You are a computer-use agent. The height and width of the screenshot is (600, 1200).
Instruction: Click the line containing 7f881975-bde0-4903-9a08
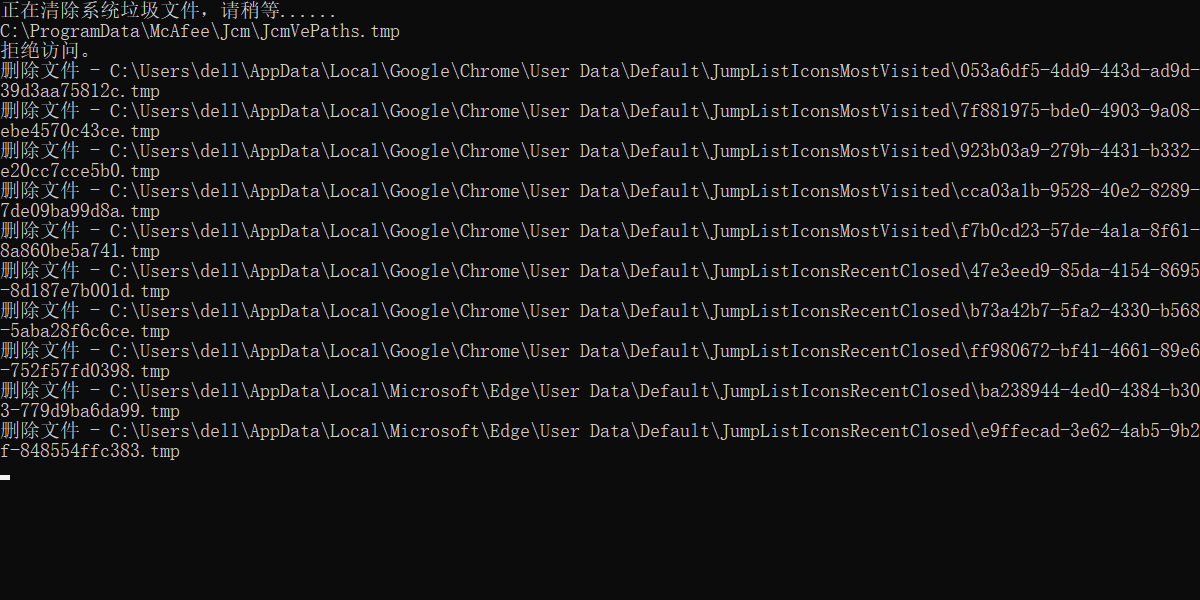[600, 111]
